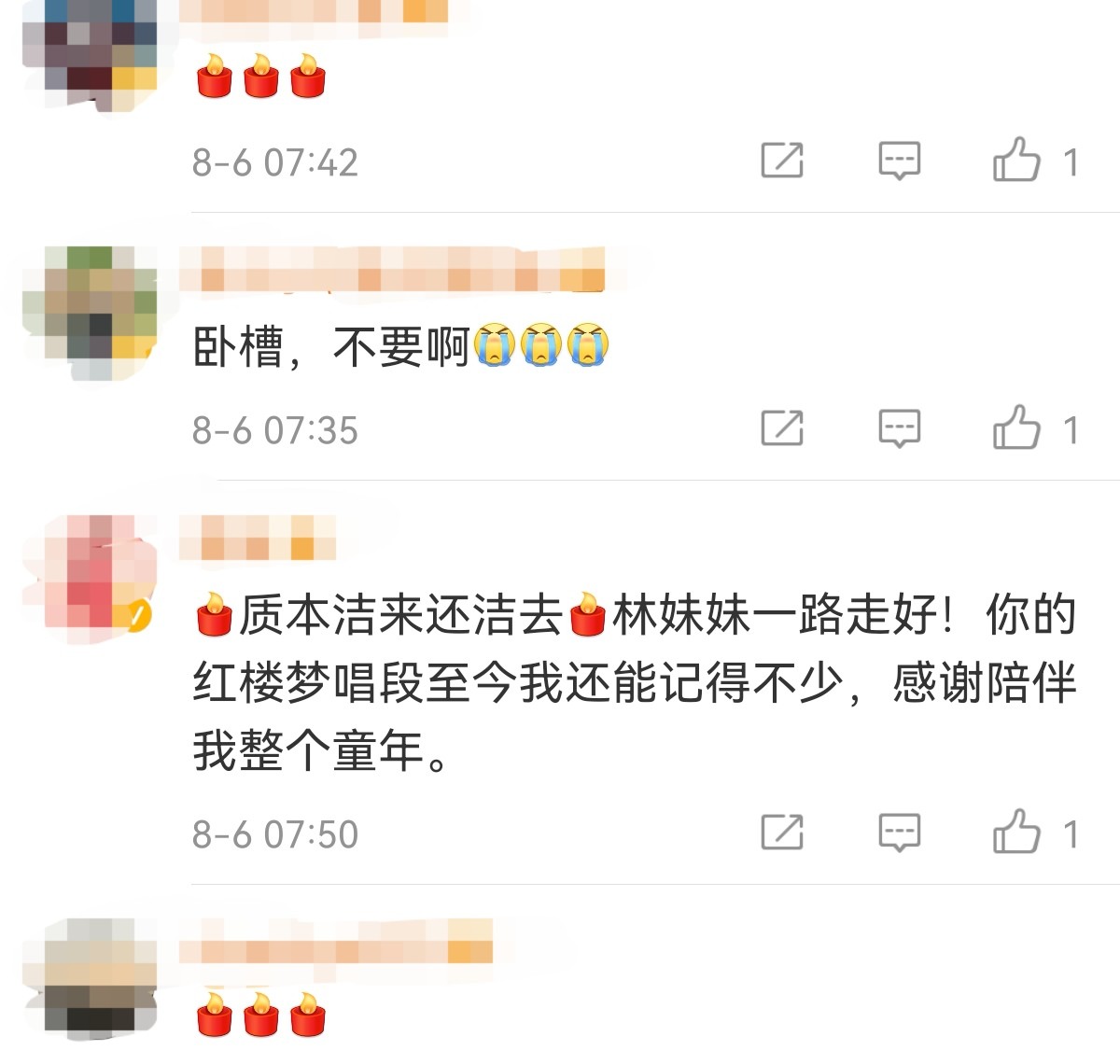The width and height of the screenshot is (1120, 1064).
Task: Reply to the 8-6 07:42 comment
Action: (x=900, y=161)
